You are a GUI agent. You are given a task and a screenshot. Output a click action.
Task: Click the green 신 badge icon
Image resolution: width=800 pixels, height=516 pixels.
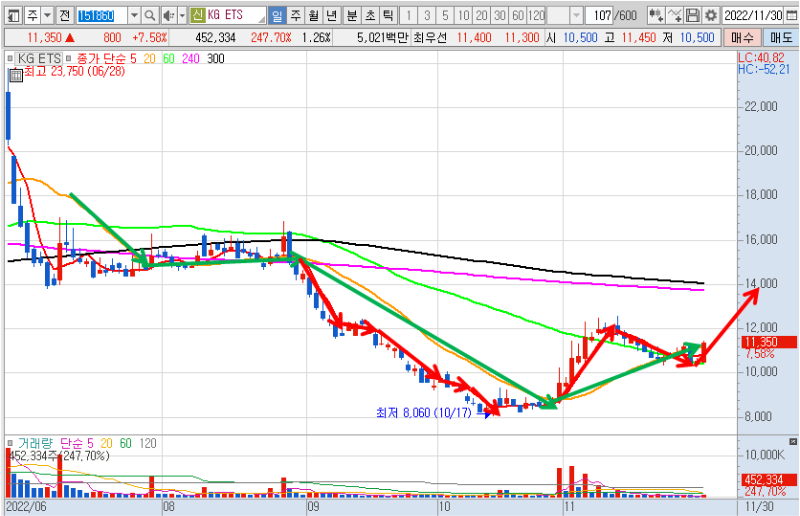[197, 15]
